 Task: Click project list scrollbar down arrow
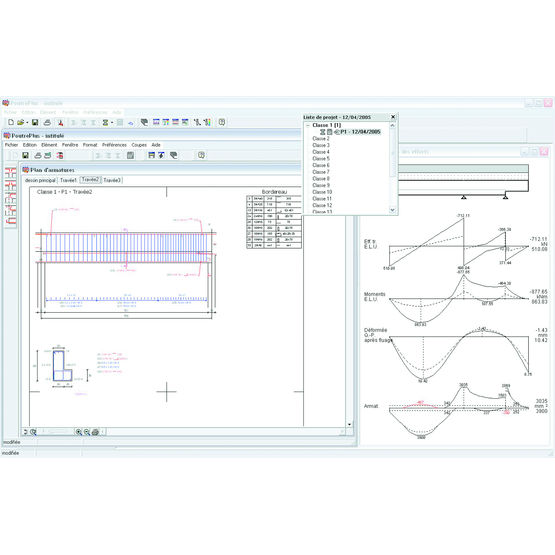(x=392, y=210)
